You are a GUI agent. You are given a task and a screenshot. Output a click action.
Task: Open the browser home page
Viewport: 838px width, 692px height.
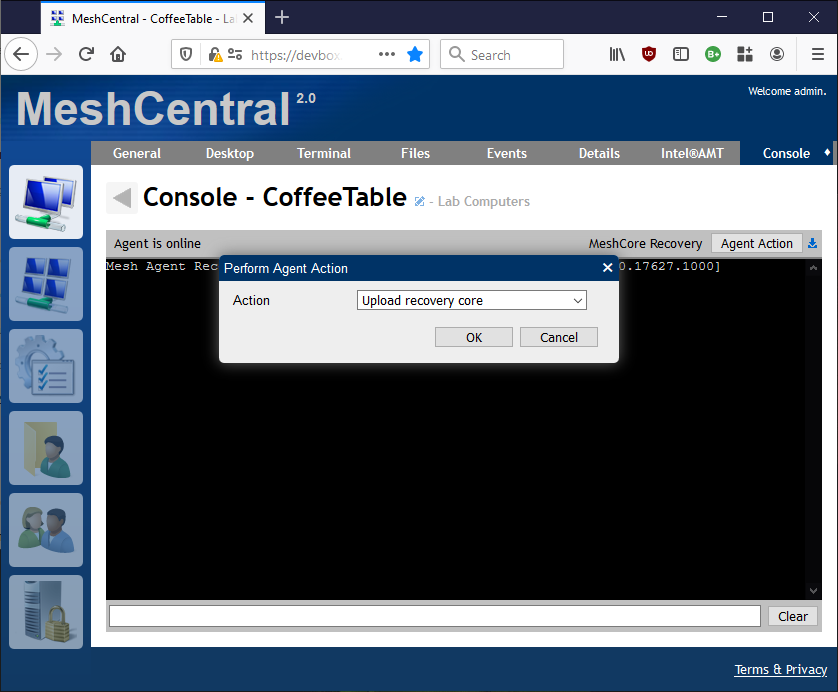click(x=118, y=54)
